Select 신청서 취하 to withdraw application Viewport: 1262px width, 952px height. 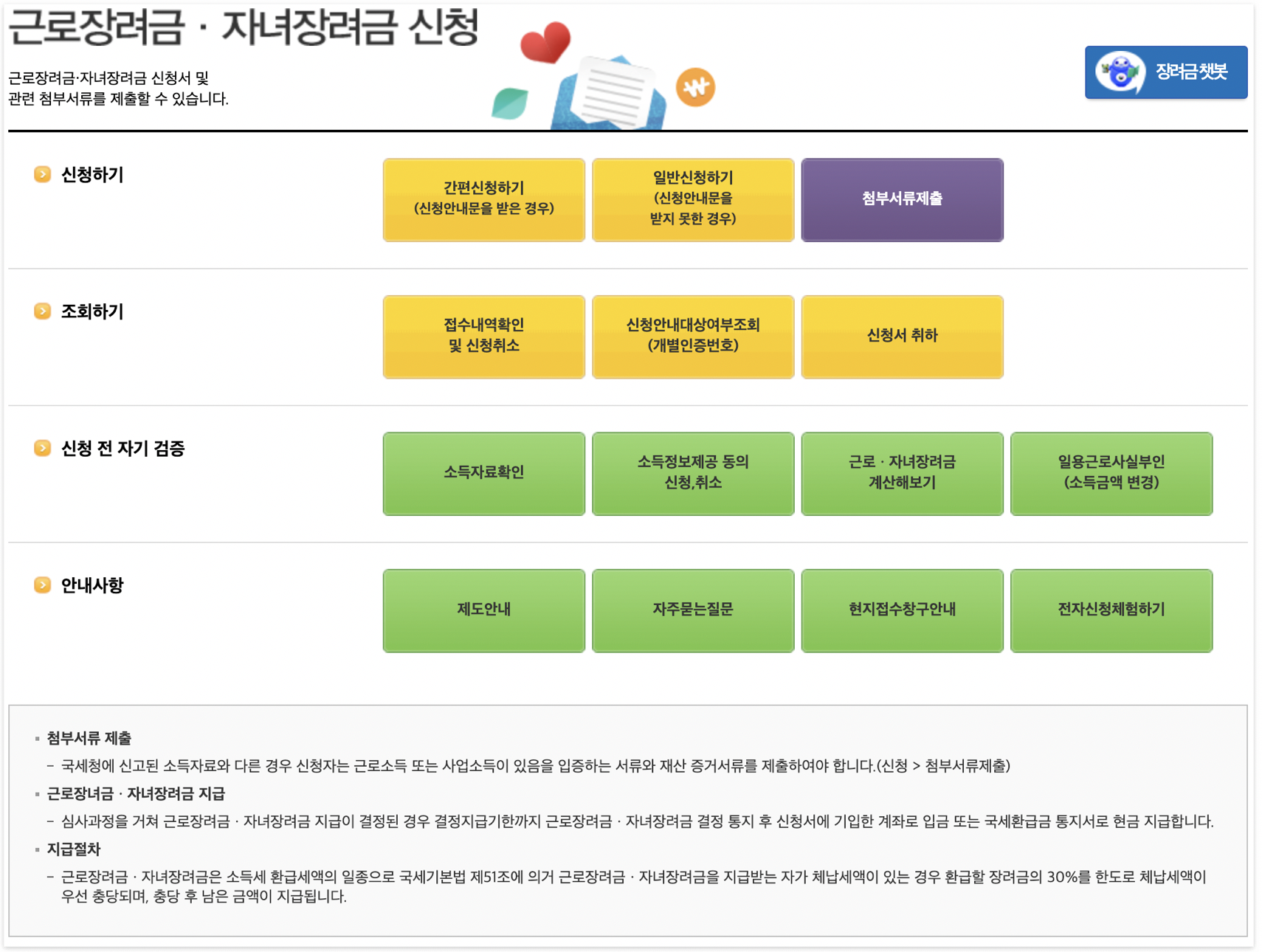pos(902,337)
